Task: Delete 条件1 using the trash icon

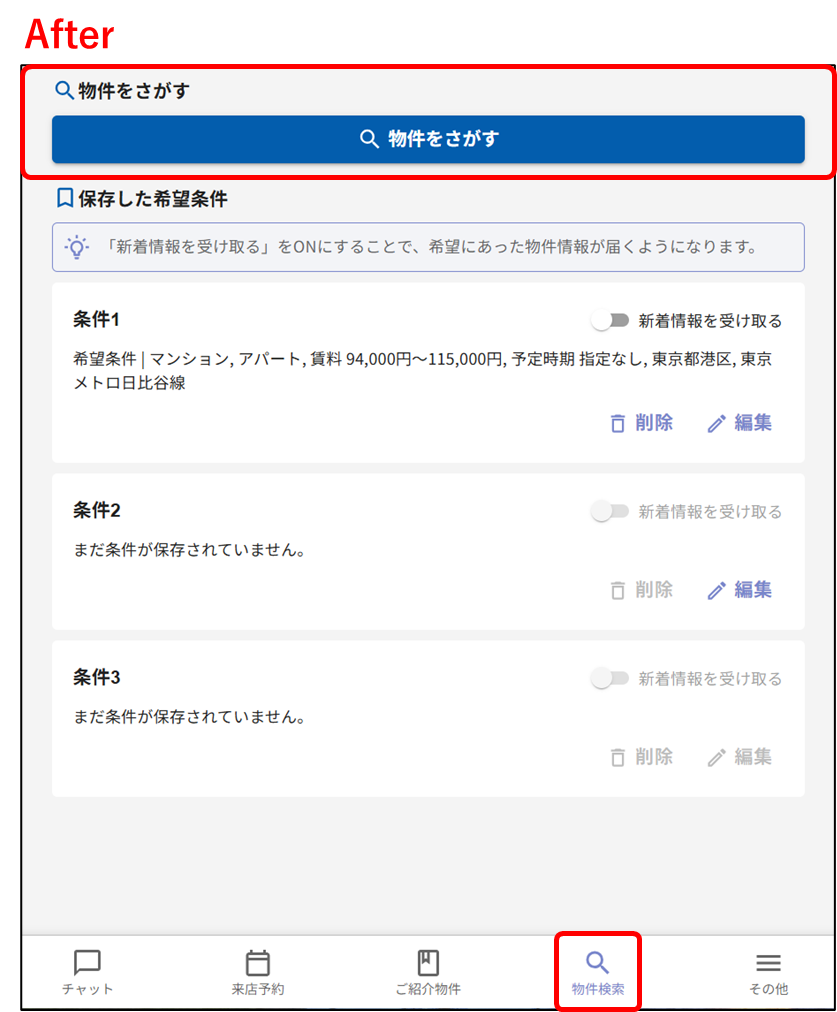Action: pyautogui.click(x=618, y=423)
